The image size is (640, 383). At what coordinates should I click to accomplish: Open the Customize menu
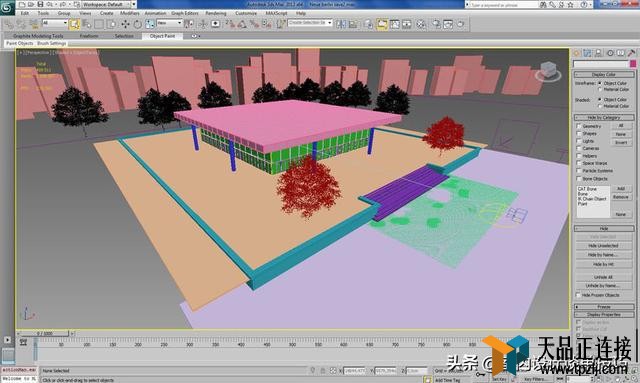pyautogui.click(x=246, y=13)
